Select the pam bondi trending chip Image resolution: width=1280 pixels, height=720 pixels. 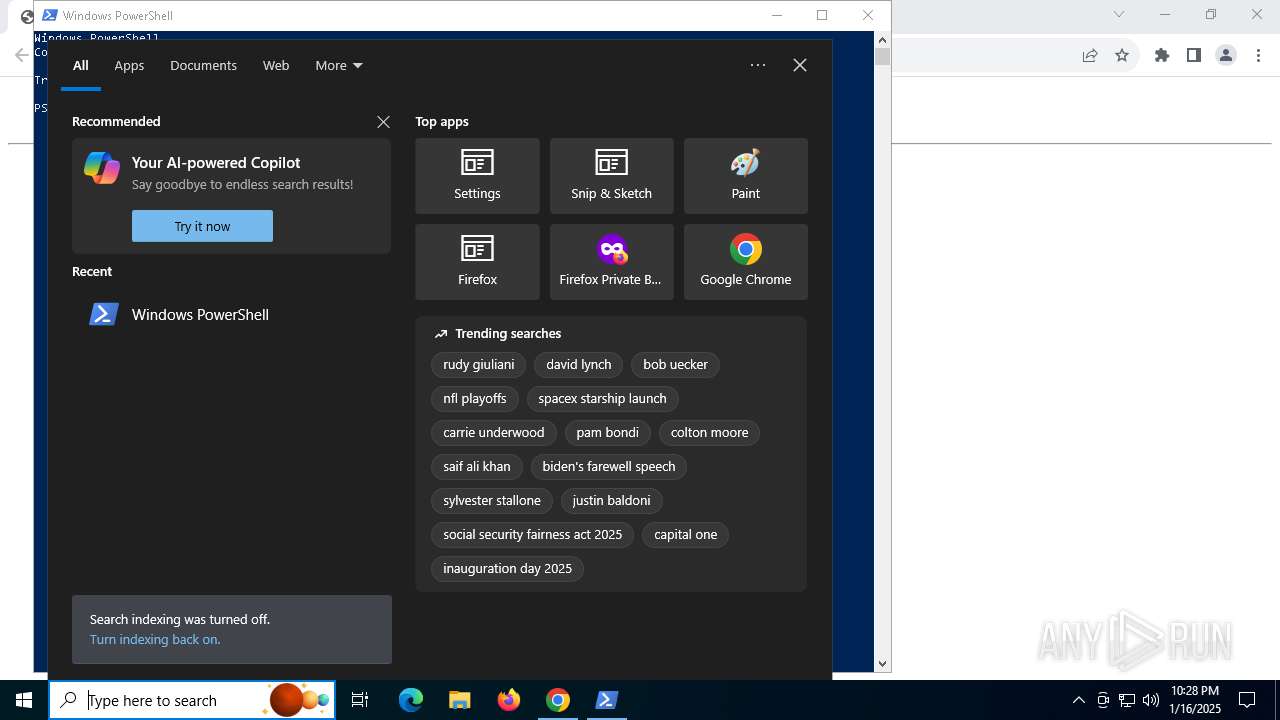608,433
